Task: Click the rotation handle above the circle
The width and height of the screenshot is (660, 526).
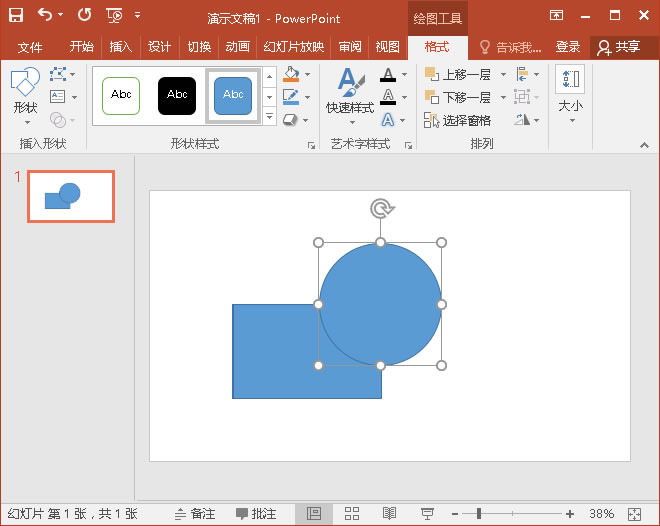Action: [380, 208]
